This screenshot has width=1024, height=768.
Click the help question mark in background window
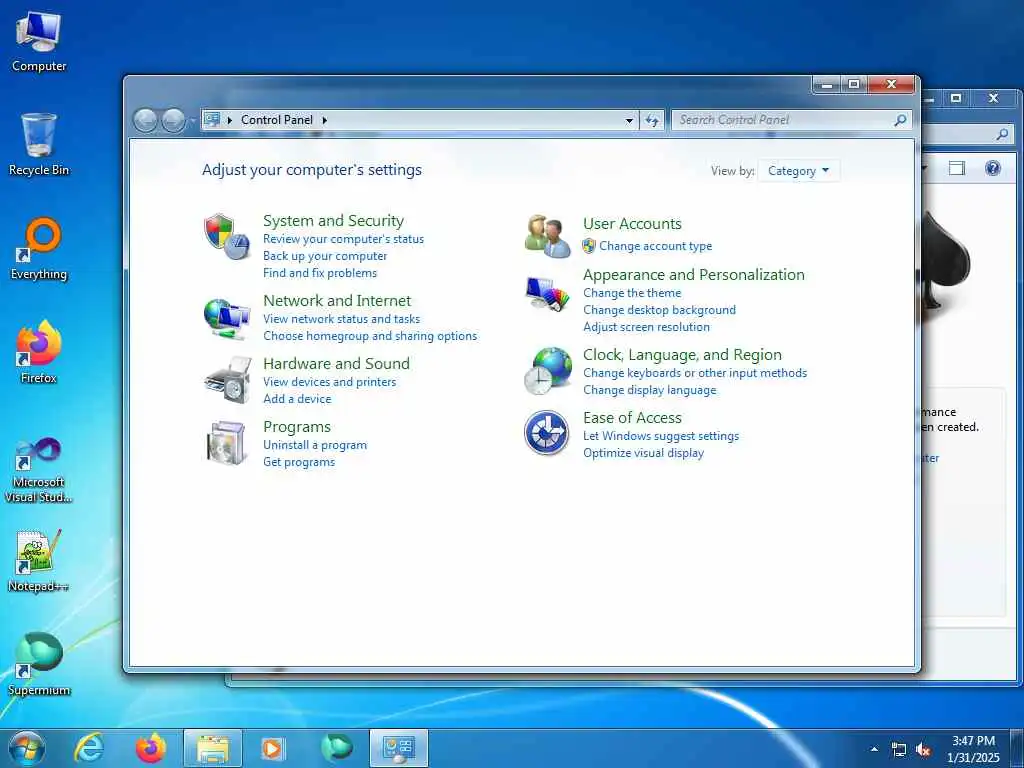pos(993,168)
